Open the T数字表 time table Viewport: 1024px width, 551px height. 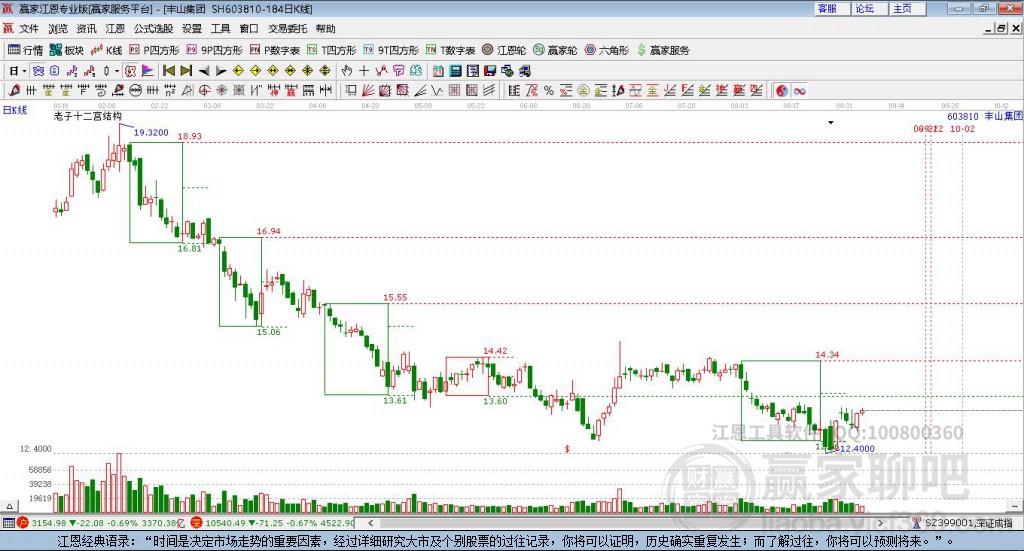pos(451,50)
